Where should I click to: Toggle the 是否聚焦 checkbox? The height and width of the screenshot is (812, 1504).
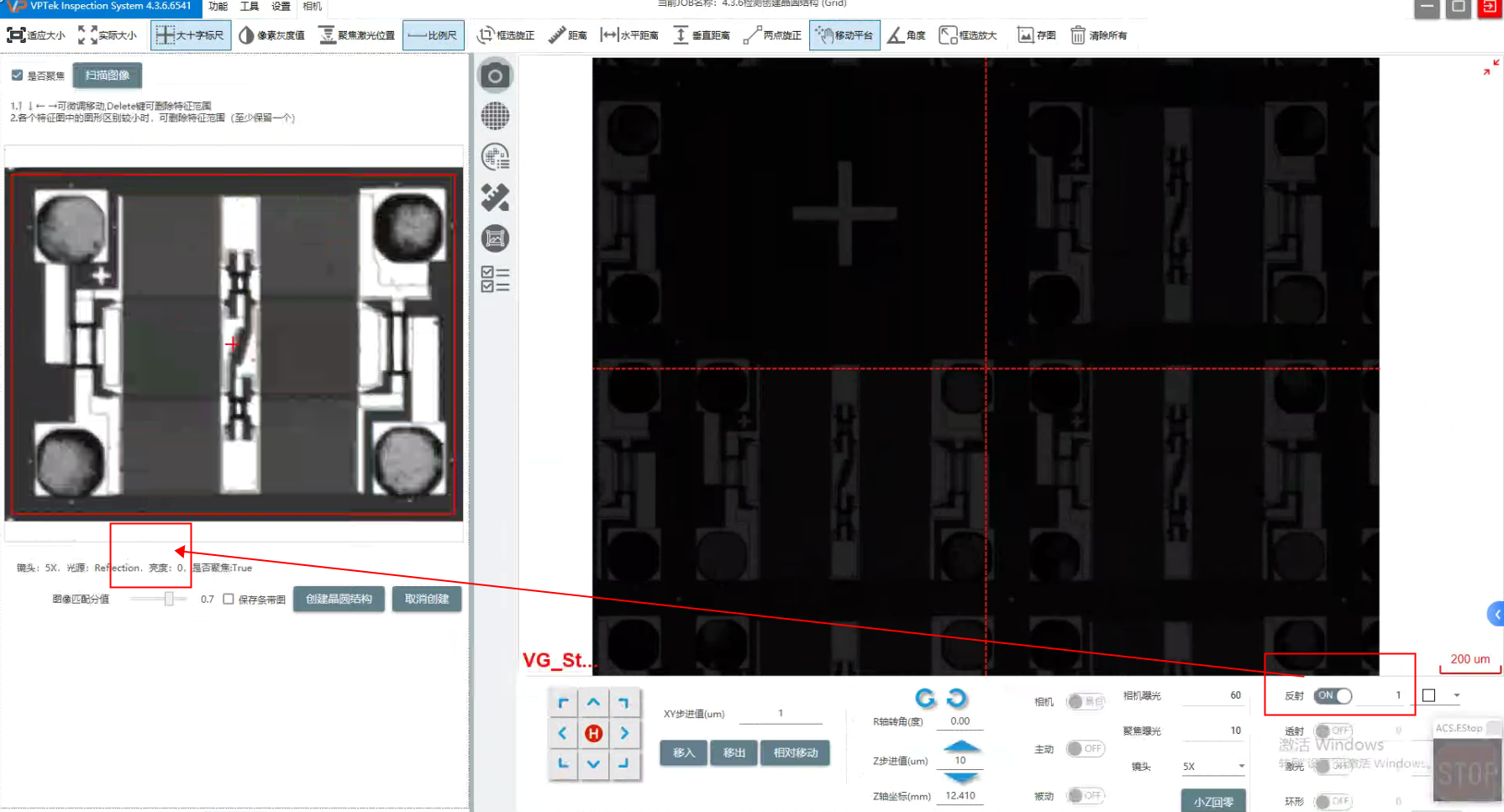click(17, 76)
